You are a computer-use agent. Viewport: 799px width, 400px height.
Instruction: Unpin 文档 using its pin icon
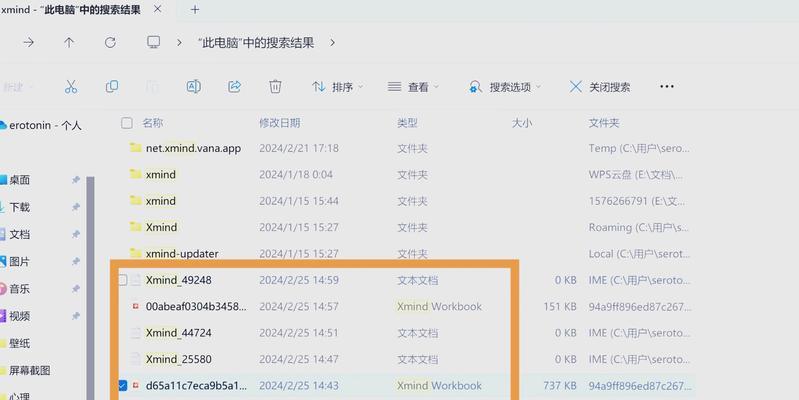[76, 234]
